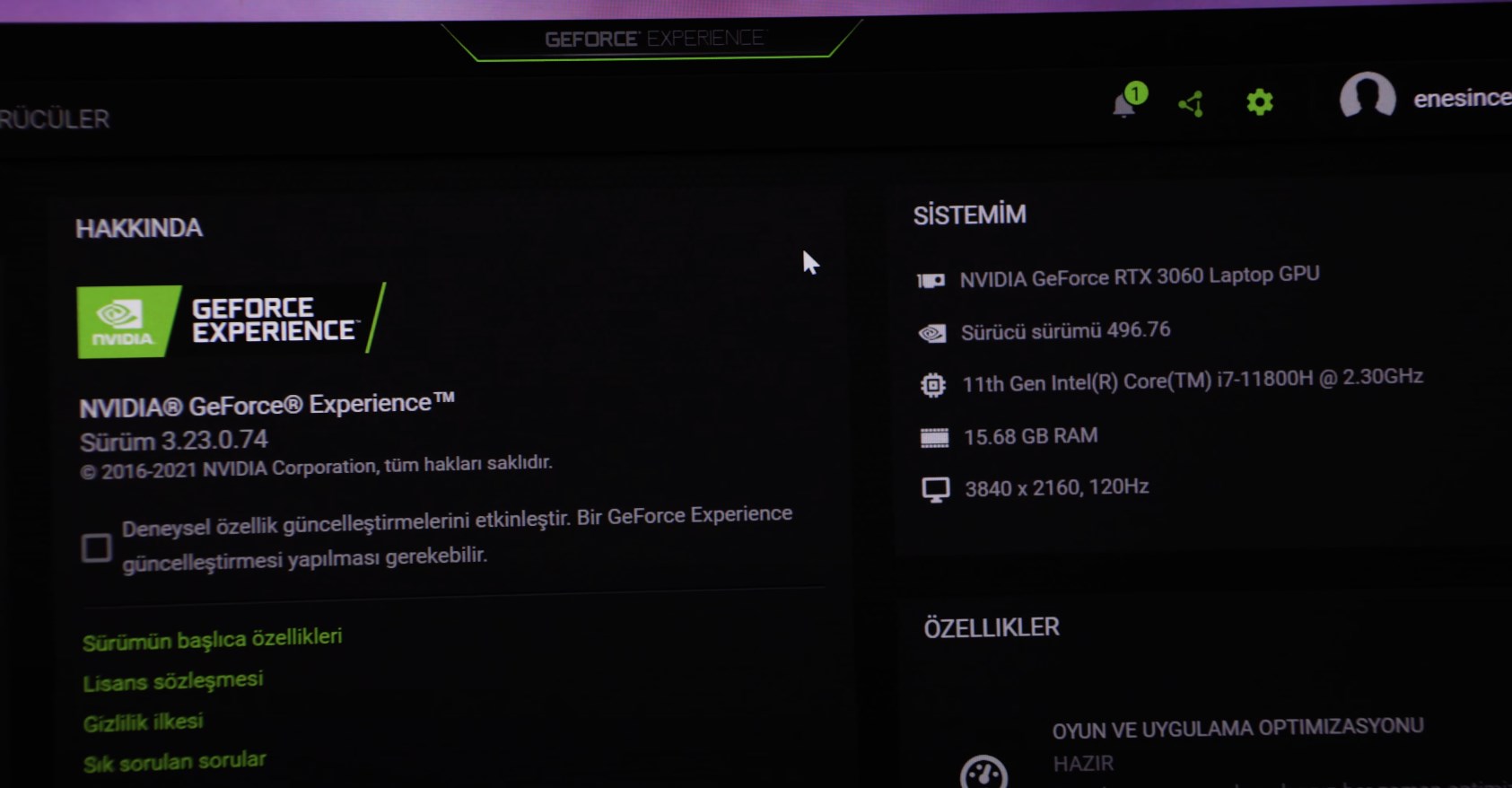The width and height of the screenshot is (1512, 788).
Task: Select the 15.68 GB RAM text
Action: pyautogui.click(x=1030, y=436)
